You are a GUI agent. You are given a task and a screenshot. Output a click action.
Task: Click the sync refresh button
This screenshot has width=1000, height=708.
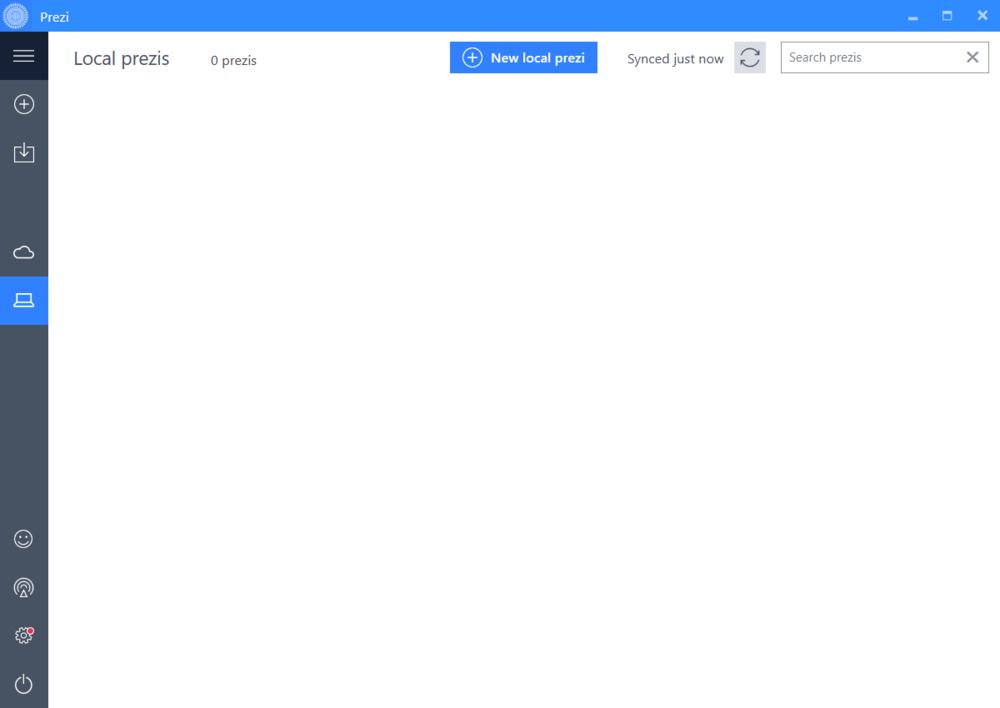(x=749, y=57)
